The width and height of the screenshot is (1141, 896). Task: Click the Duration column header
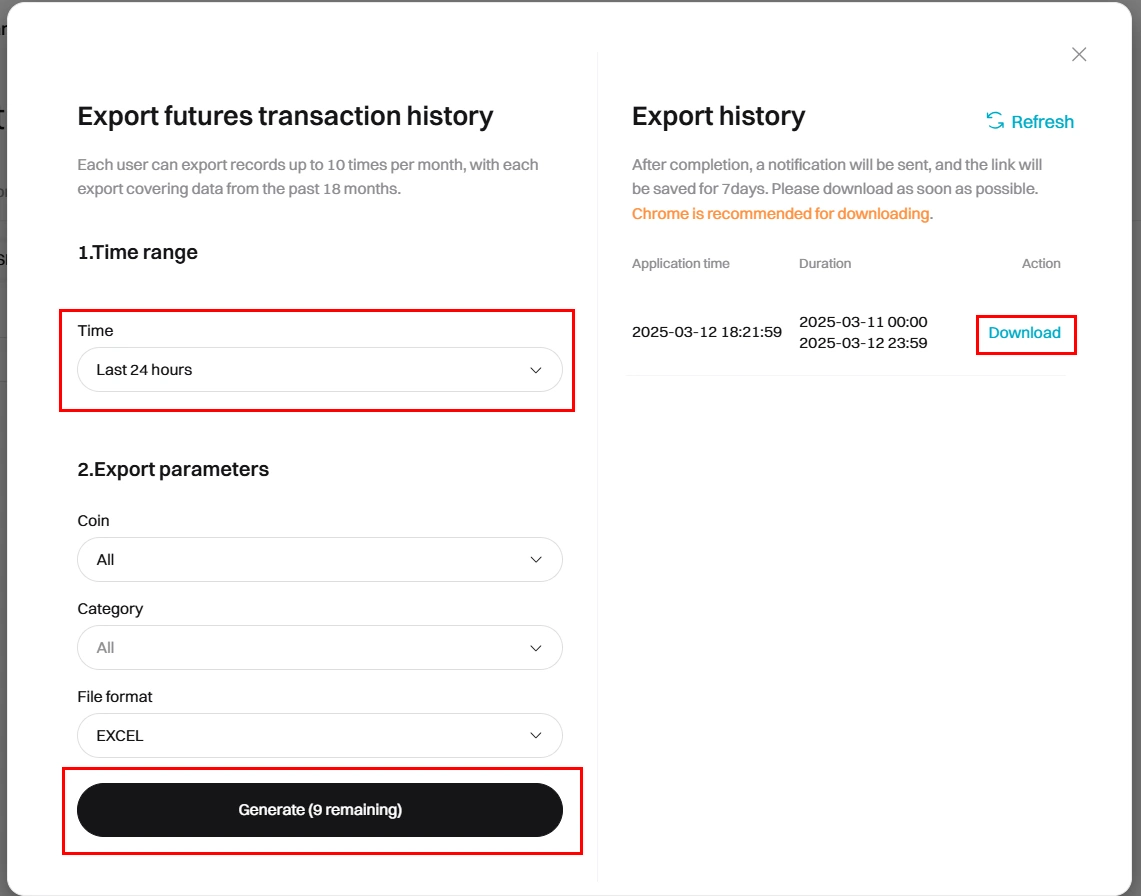[x=825, y=264]
